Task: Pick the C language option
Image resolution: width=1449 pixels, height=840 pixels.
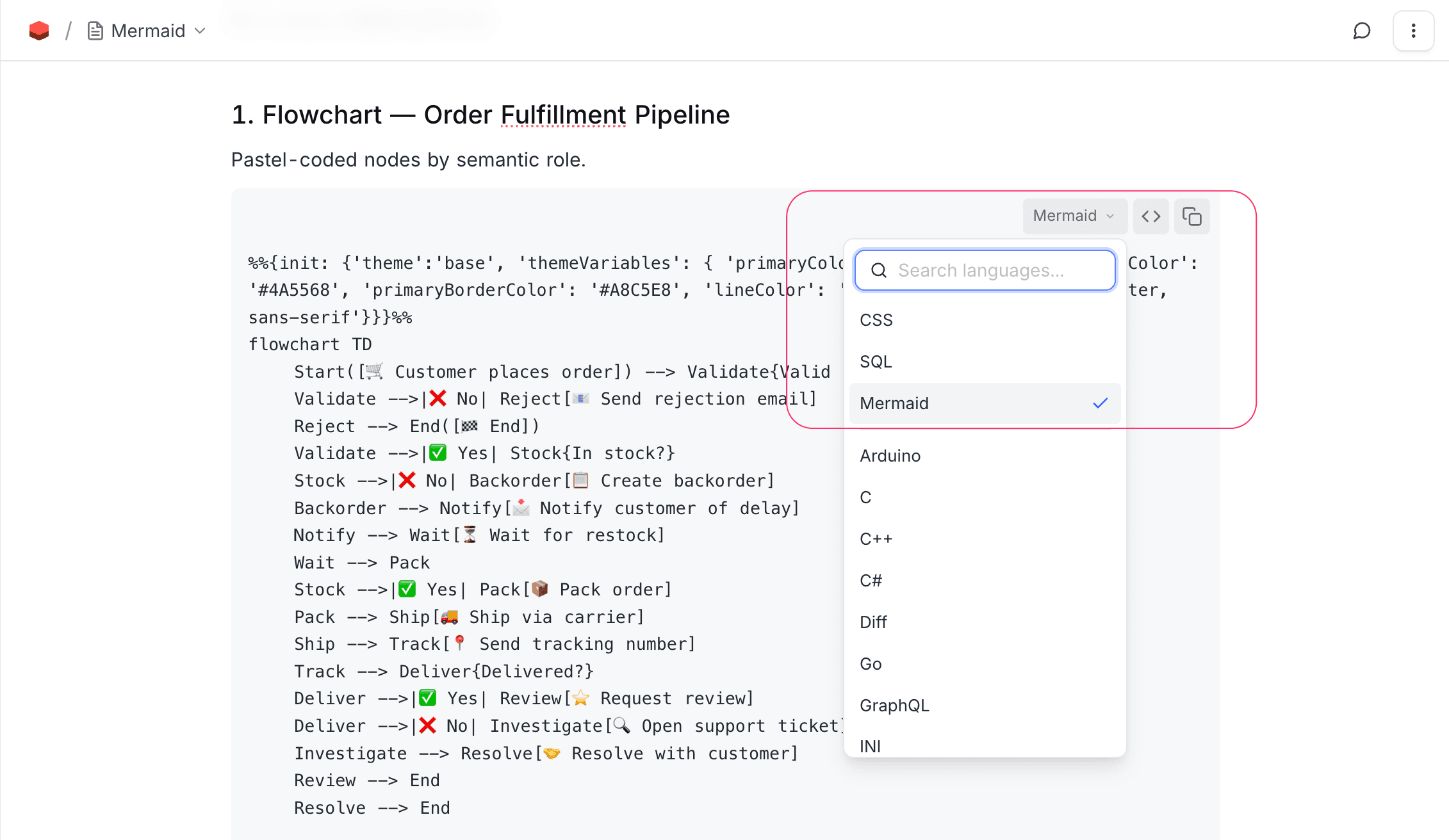Action: [985, 497]
